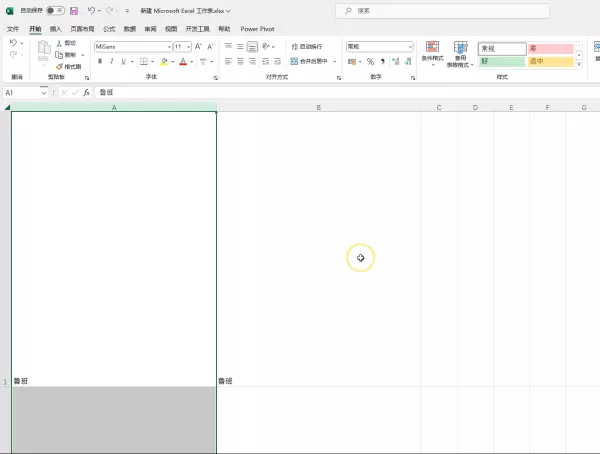The image size is (600, 454).
Task: Click the Insert Function fx icon
Action: point(86,92)
